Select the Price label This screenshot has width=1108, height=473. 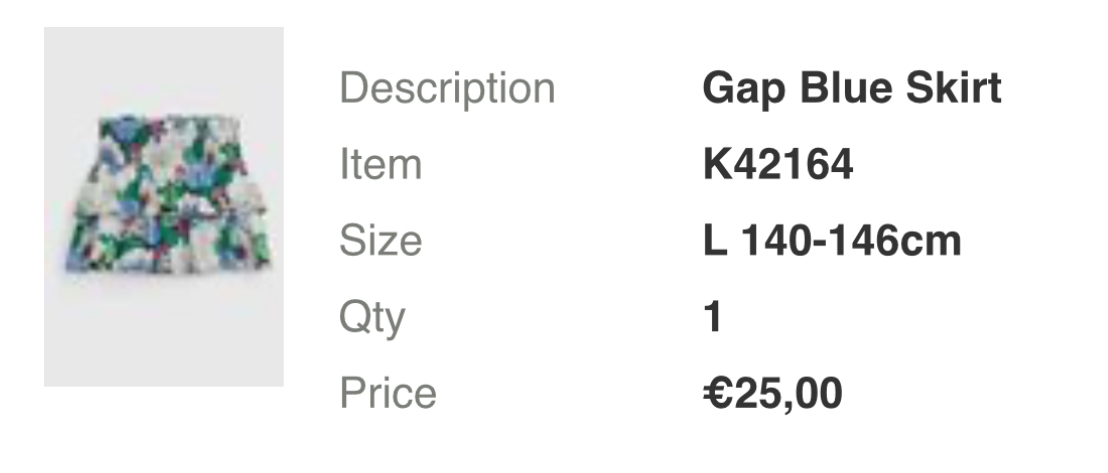click(x=388, y=393)
